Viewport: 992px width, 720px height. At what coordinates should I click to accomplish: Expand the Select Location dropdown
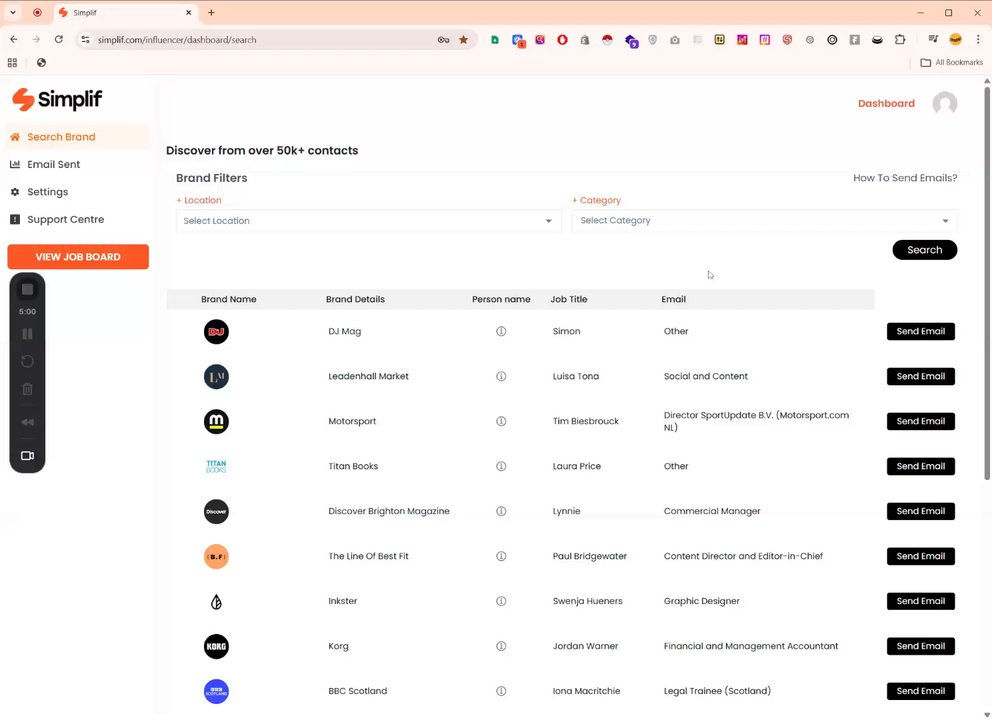point(368,221)
